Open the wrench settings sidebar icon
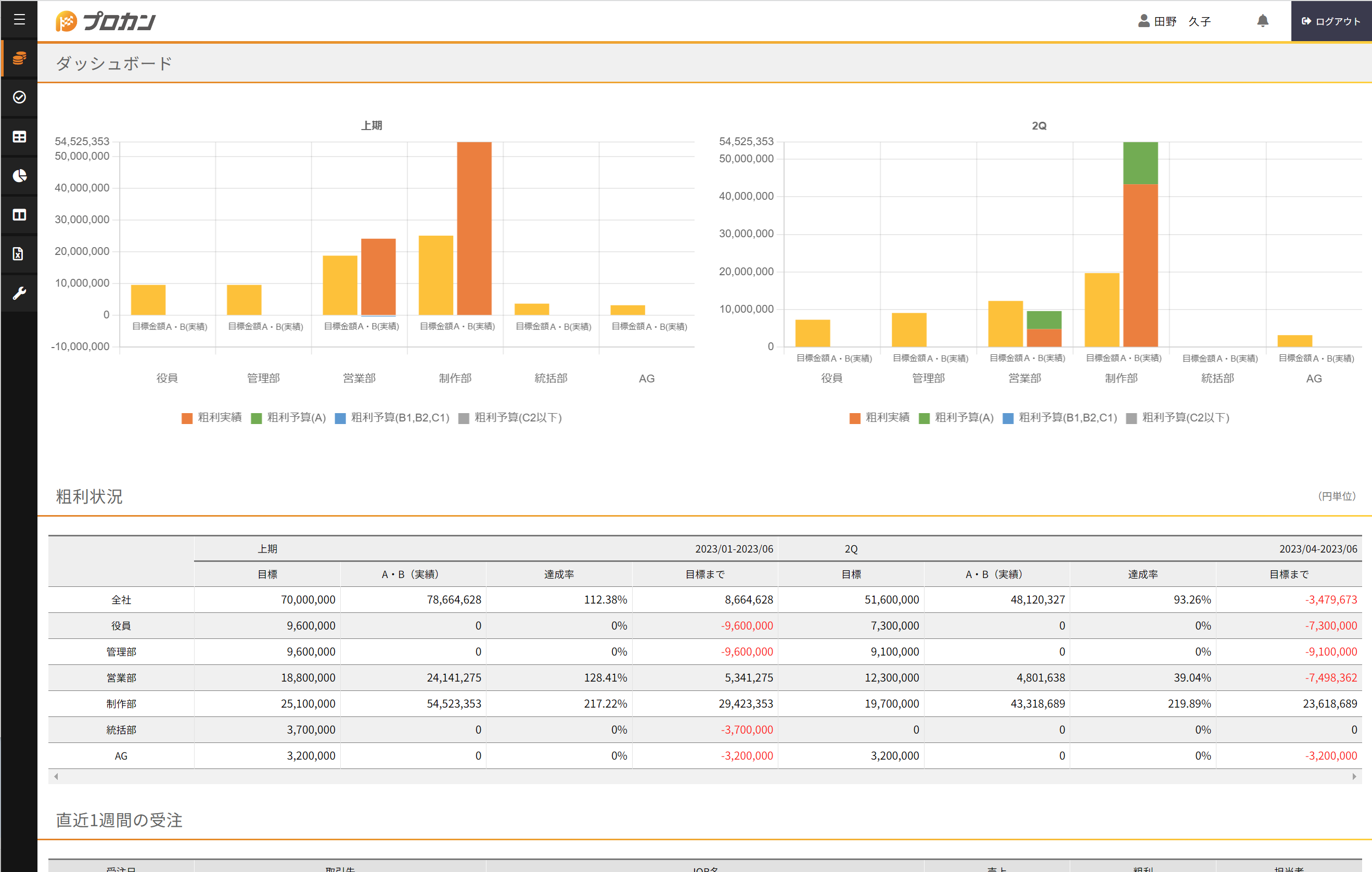This screenshot has width=1372, height=872. [19, 293]
